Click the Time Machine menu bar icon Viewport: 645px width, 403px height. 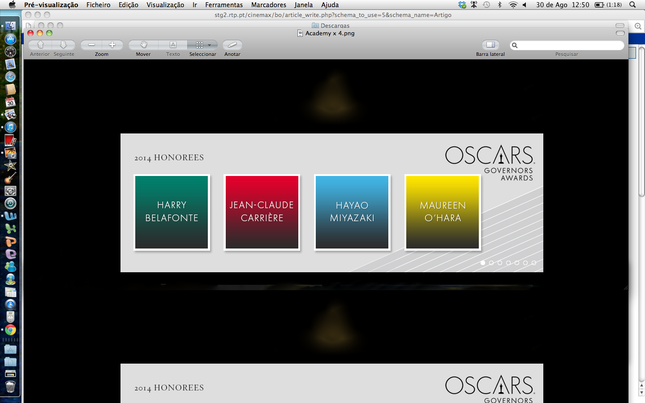(x=487, y=5)
